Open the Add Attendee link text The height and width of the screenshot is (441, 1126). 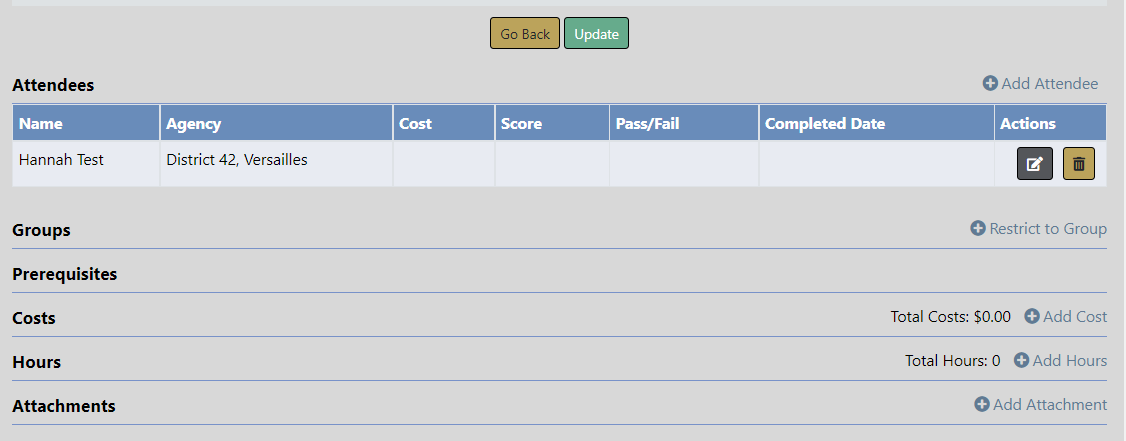tap(1050, 84)
